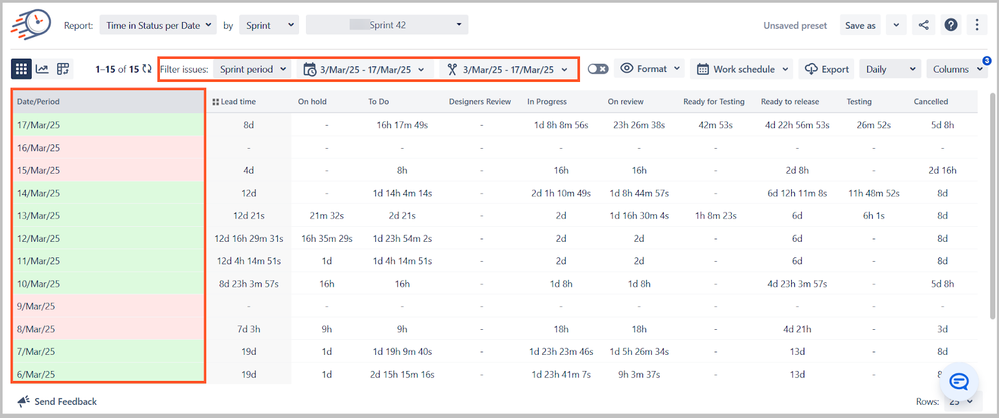The width and height of the screenshot is (999, 418).
Task: Click the Date/Period column header
Action: [109, 101]
